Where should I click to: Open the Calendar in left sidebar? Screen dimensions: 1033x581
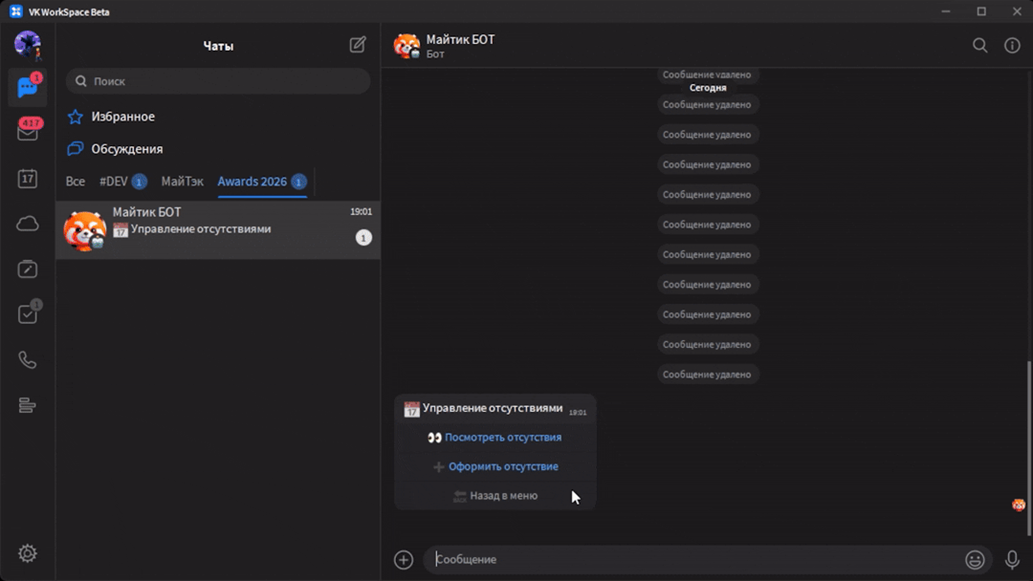[27, 179]
